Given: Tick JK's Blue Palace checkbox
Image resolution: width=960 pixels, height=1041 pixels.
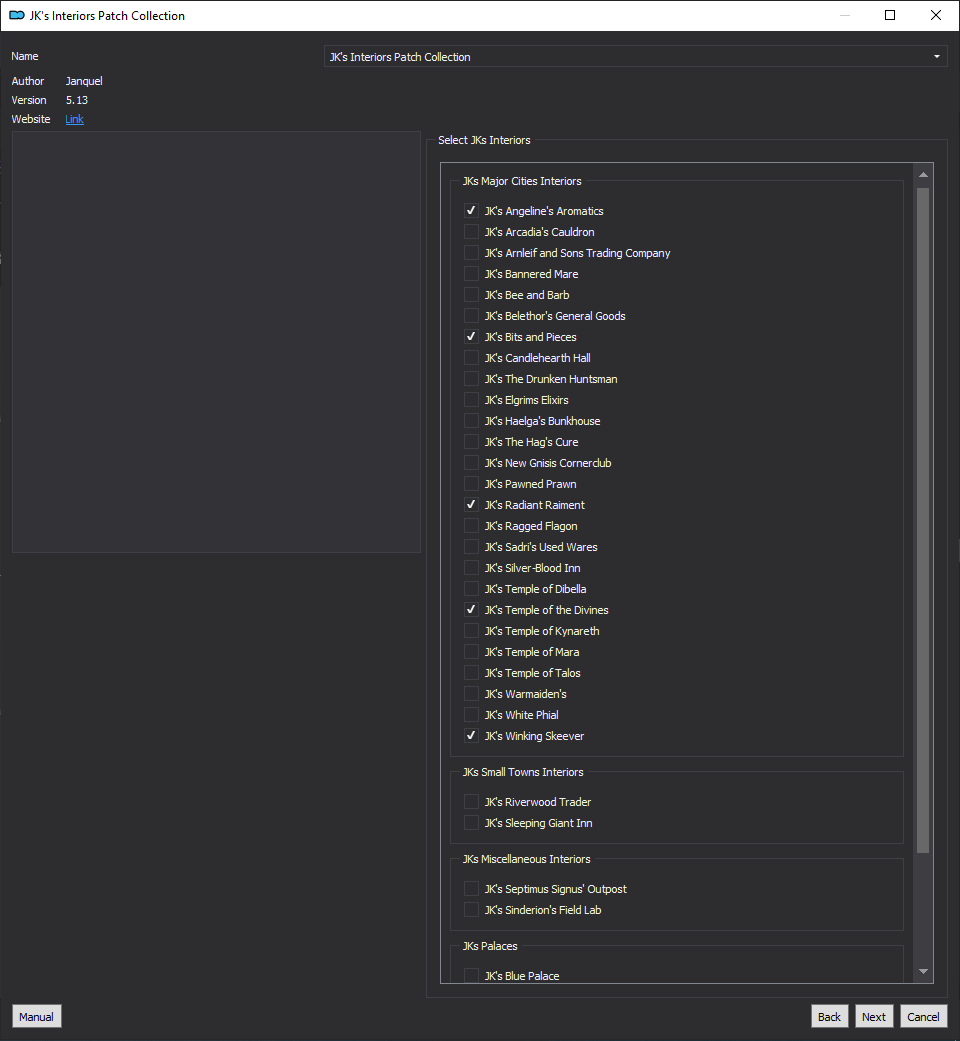Looking at the screenshot, I should 471,975.
